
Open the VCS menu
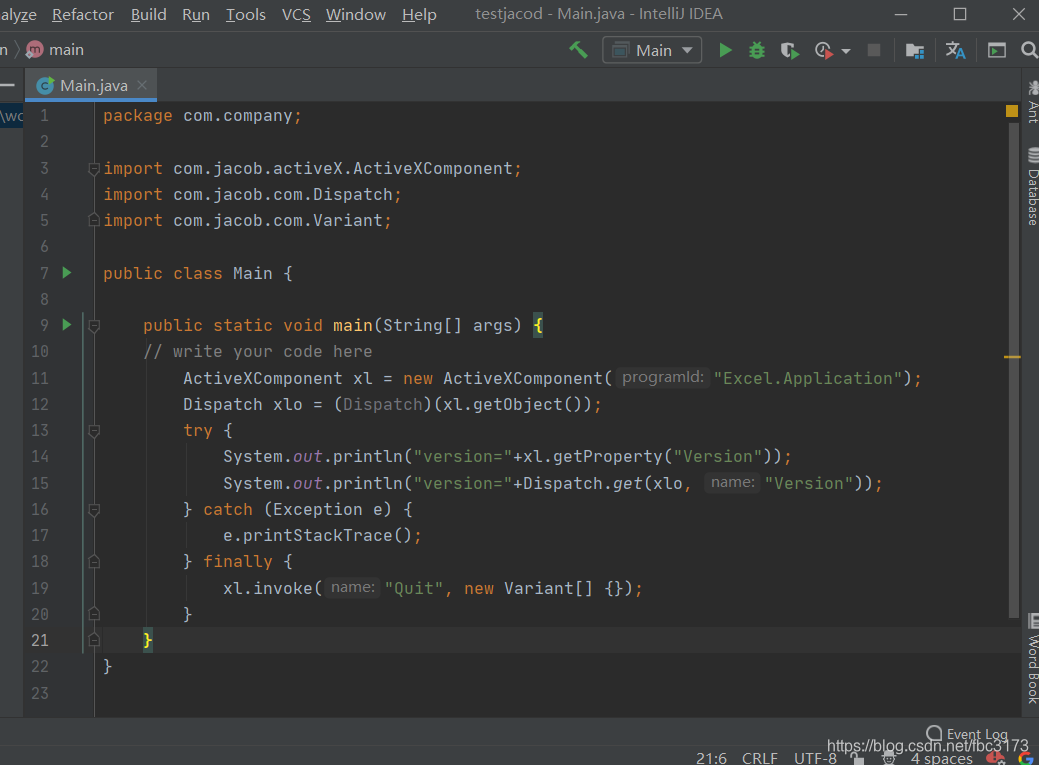click(296, 15)
